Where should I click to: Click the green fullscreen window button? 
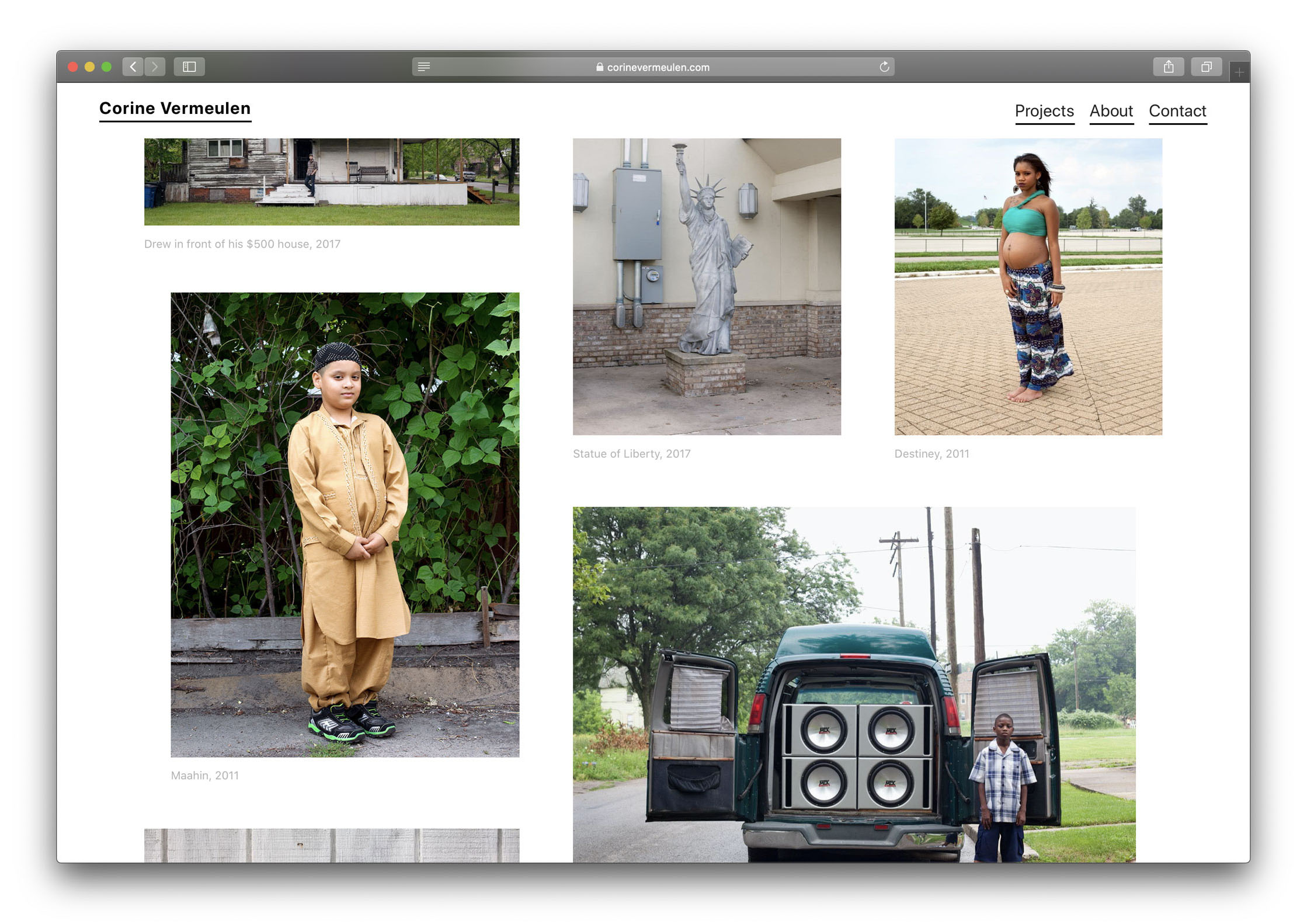click(106, 67)
